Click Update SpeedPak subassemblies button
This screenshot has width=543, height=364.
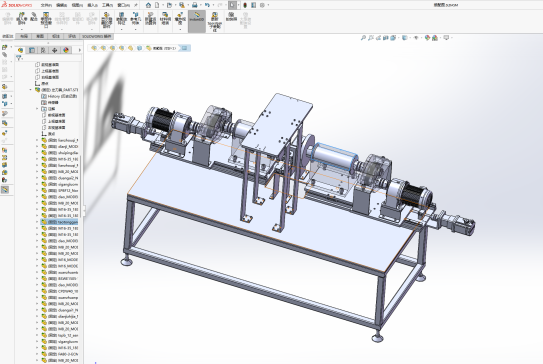click(x=215, y=21)
